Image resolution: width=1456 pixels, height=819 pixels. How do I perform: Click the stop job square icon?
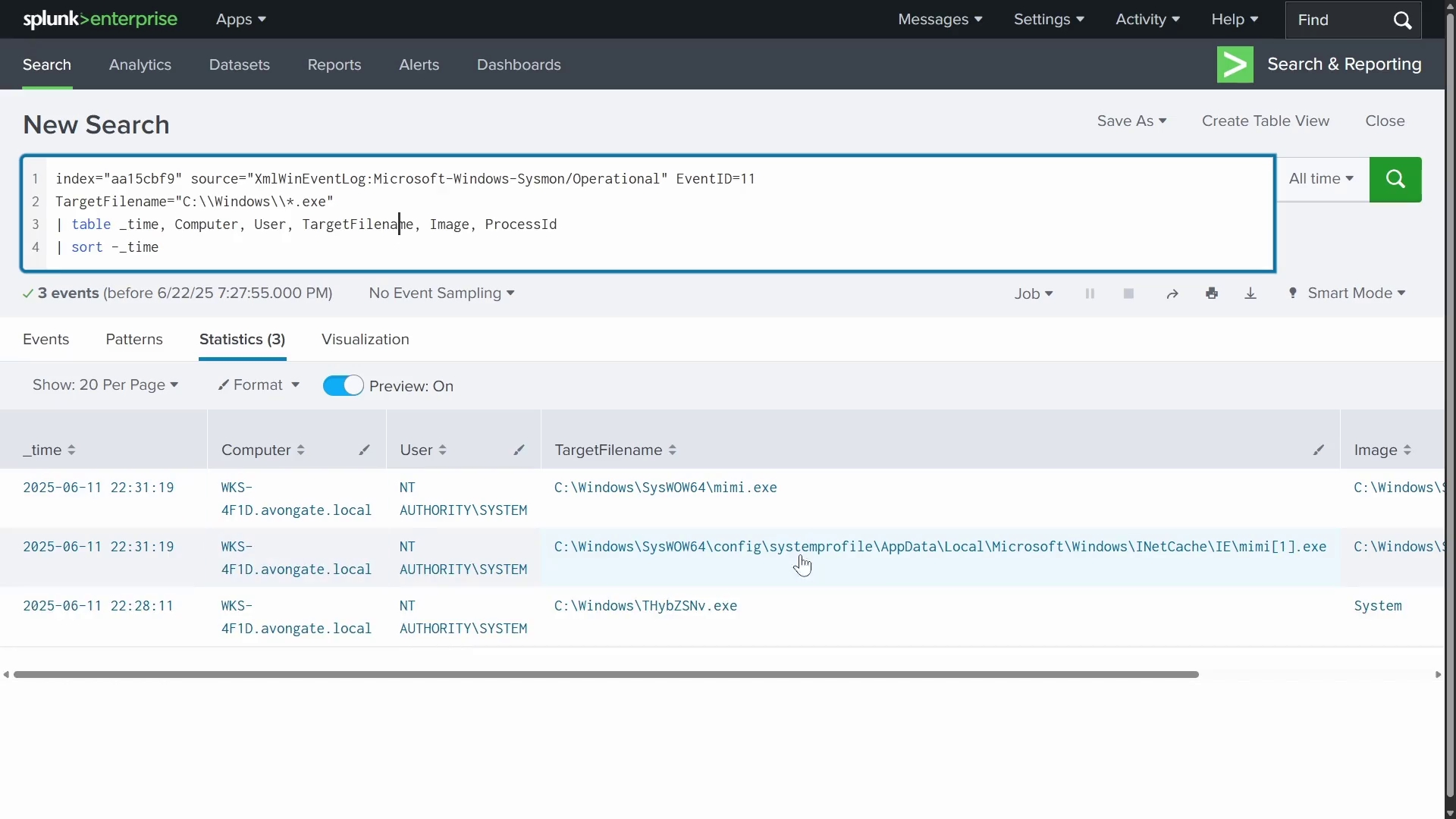coord(1128,294)
